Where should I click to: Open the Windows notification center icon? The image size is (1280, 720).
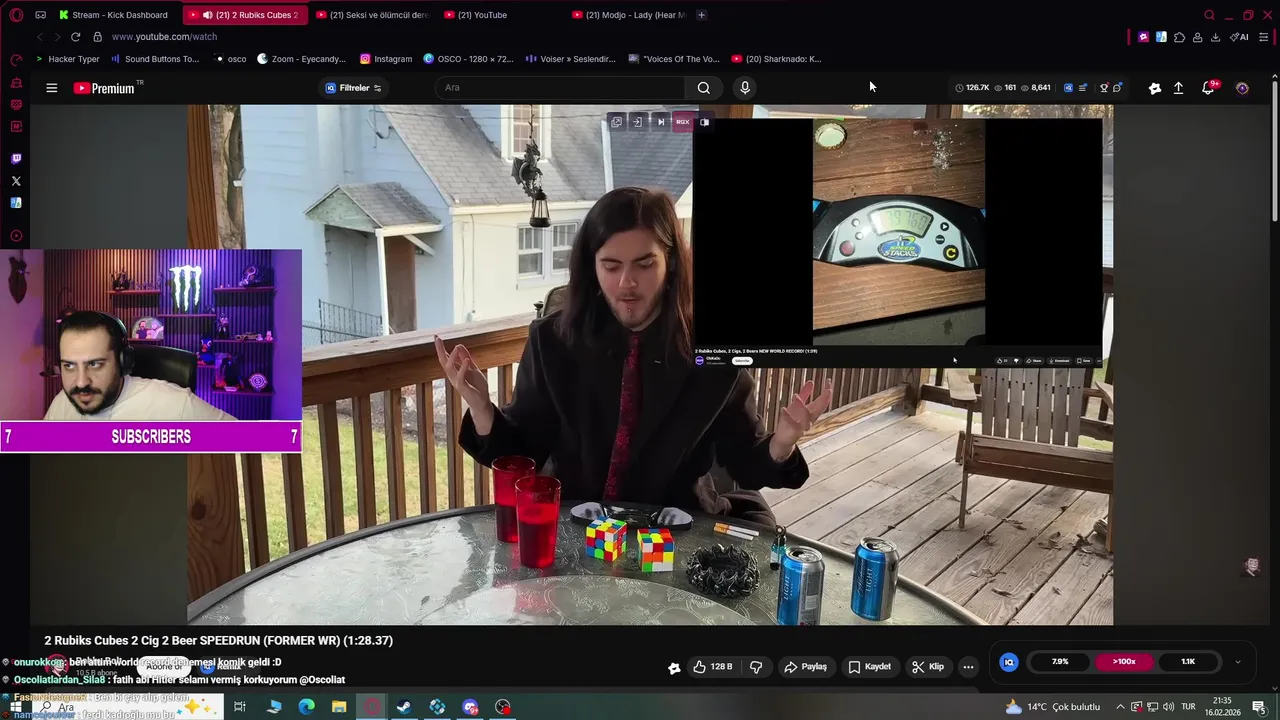coord(1259,707)
